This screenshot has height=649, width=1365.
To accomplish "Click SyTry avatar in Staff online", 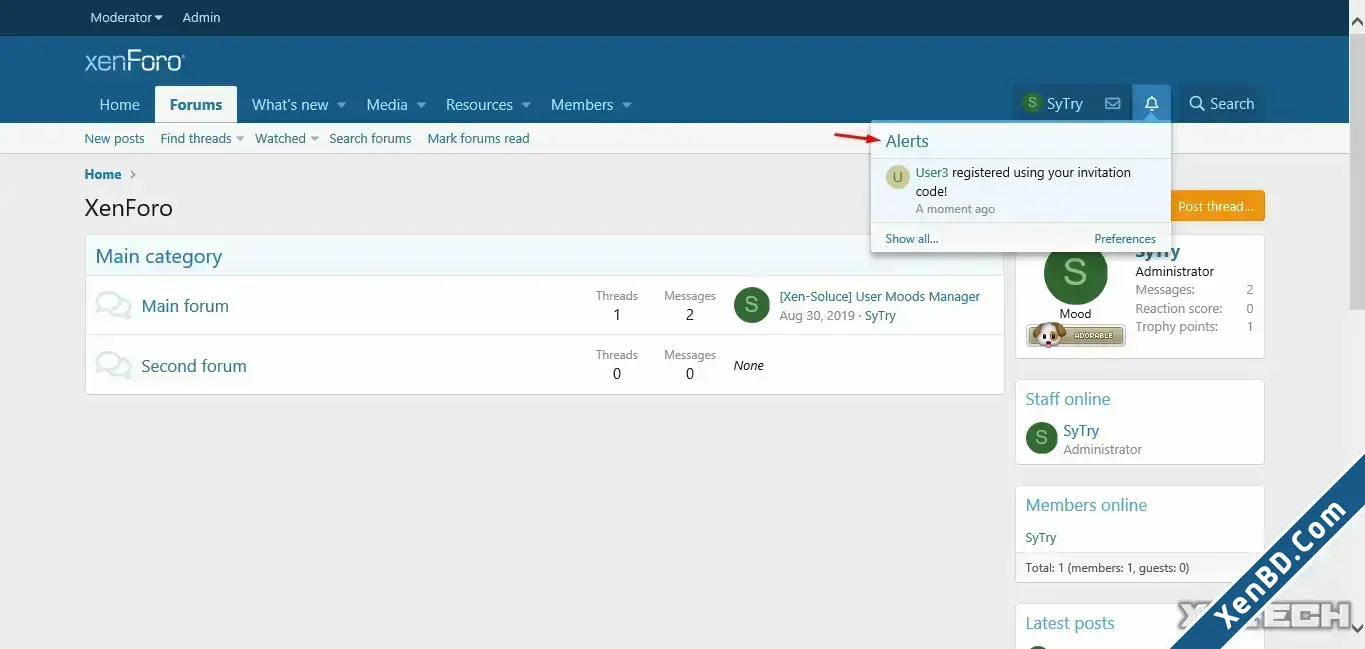I will pos(1041,438).
